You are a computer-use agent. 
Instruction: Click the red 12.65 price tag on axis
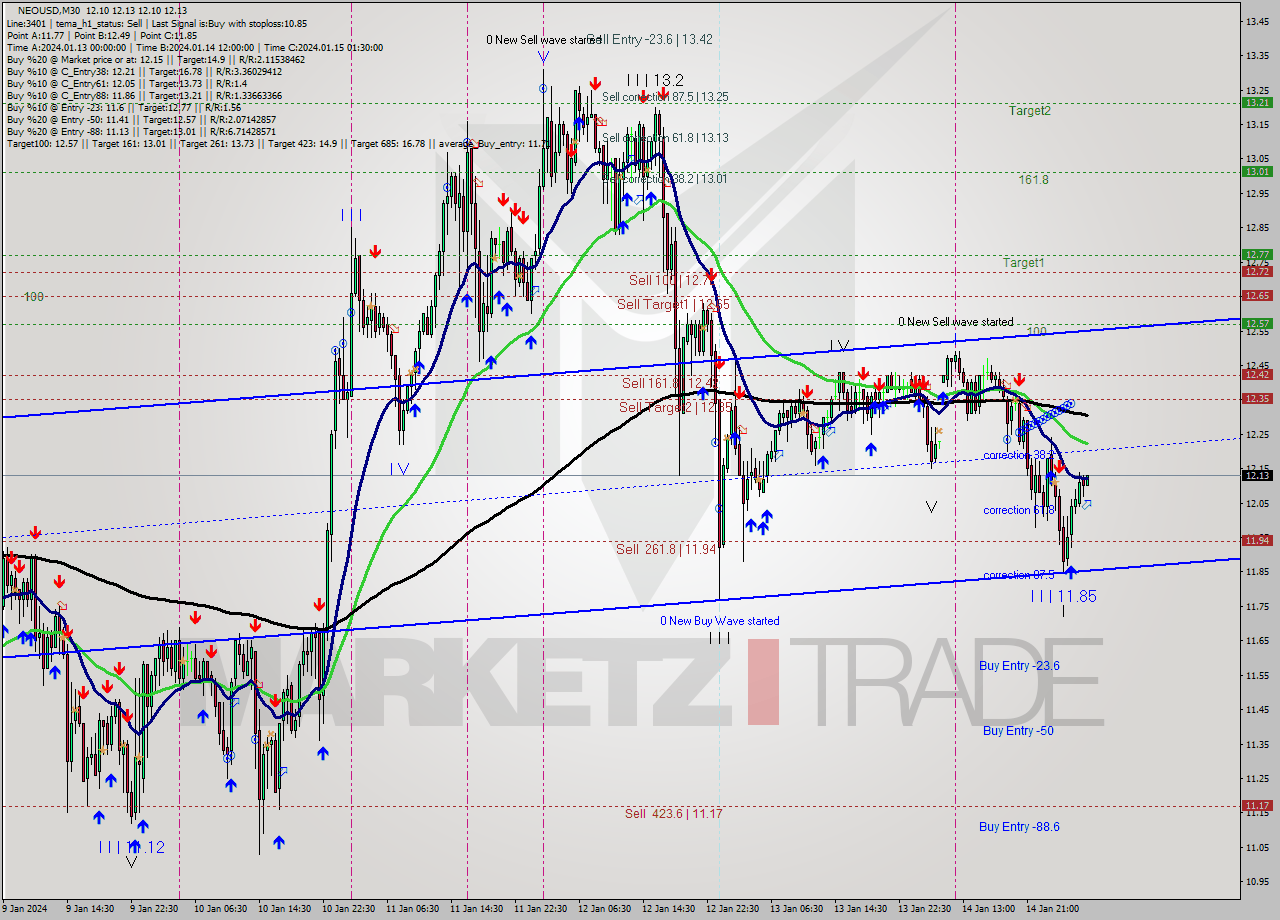point(1257,296)
